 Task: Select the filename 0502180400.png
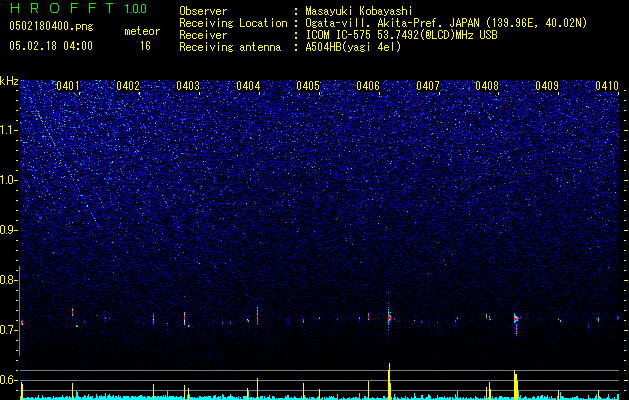coord(51,27)
